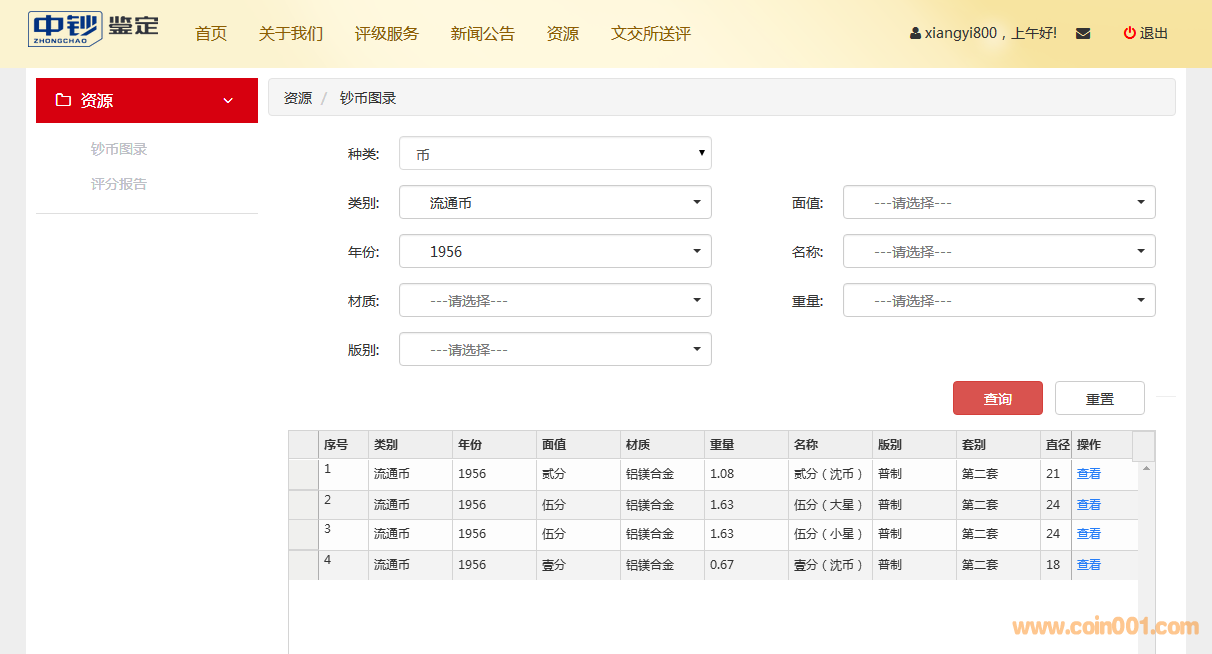Open the mail envelope icon
The height and width of the screenshot is (654, 1212).
[x=1083, y=33]
